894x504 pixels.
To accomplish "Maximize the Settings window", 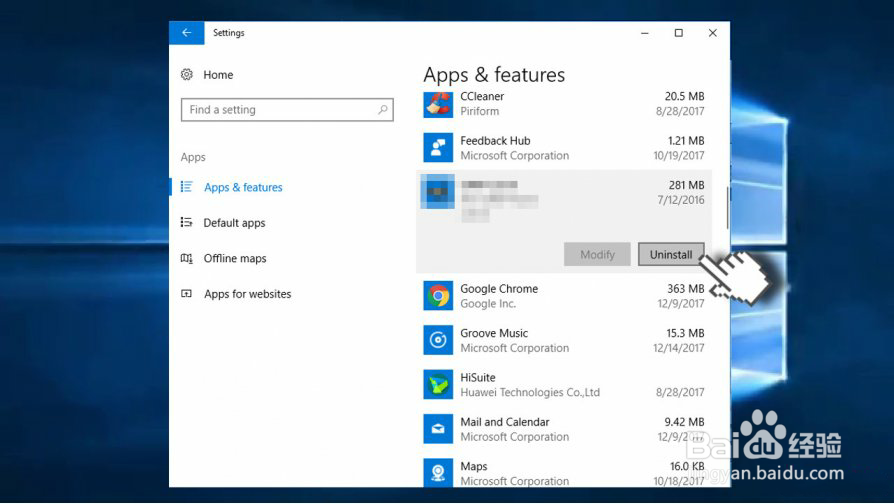I will 678,33.
